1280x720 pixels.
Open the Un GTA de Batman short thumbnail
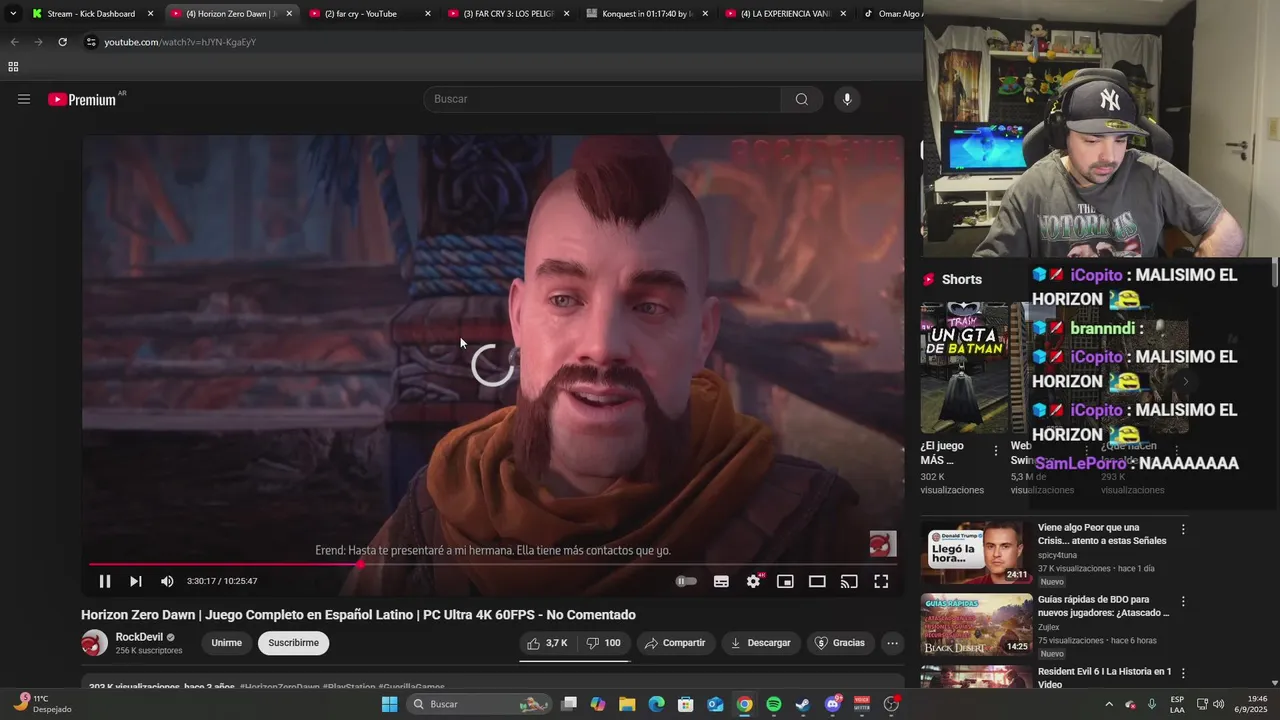(x=964, y=368)
